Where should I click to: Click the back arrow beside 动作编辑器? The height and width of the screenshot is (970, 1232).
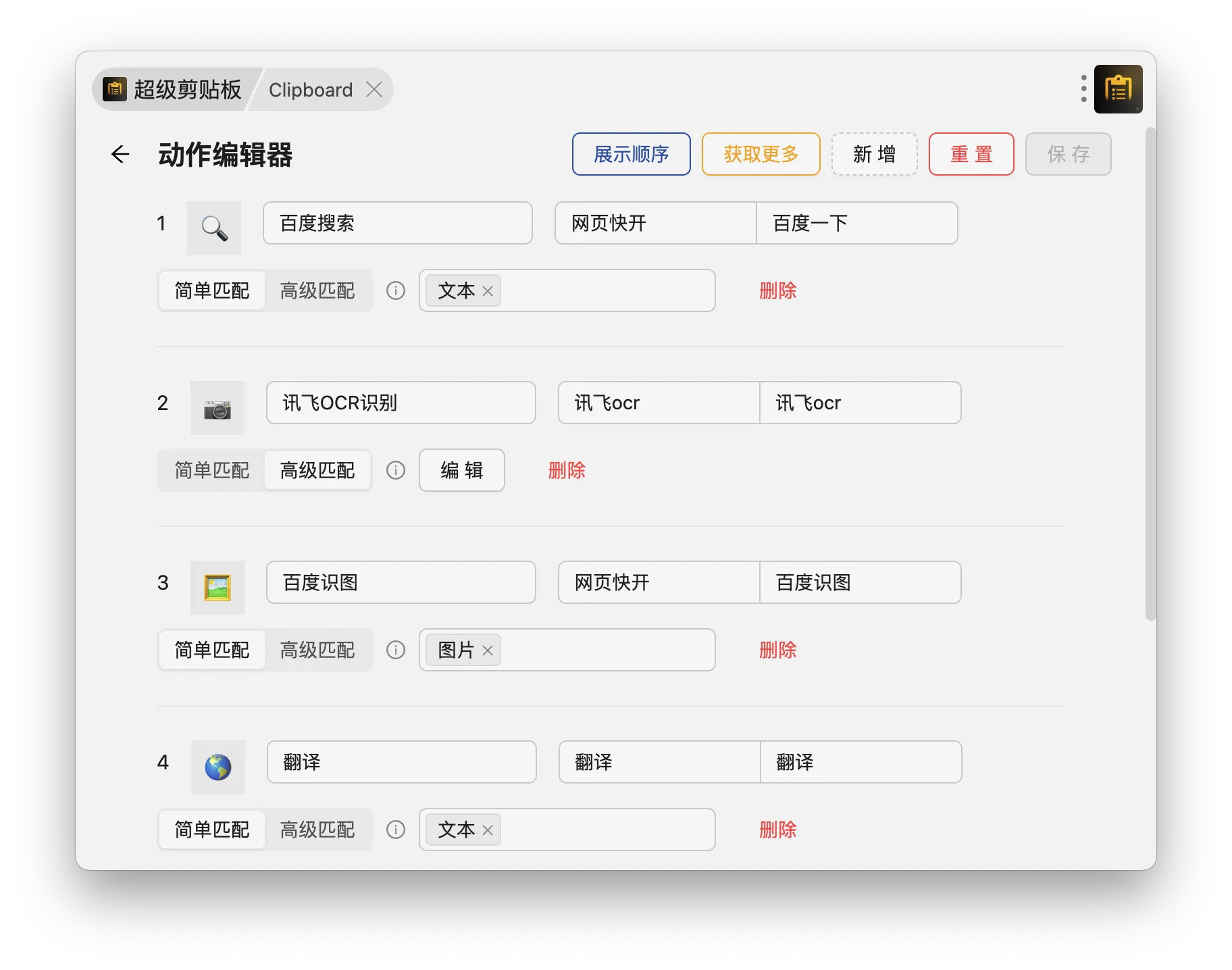coord(120,155)
